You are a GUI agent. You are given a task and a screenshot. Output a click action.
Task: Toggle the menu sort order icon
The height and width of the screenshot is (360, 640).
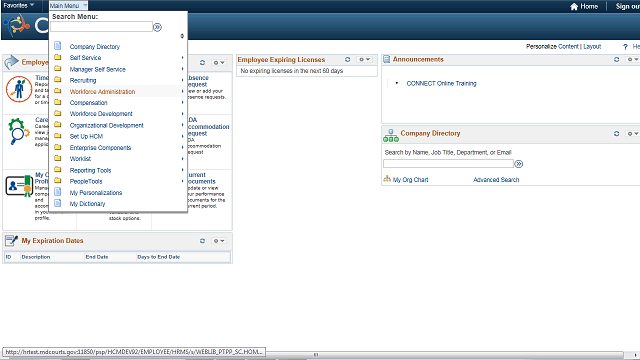(x=182, y=36)
